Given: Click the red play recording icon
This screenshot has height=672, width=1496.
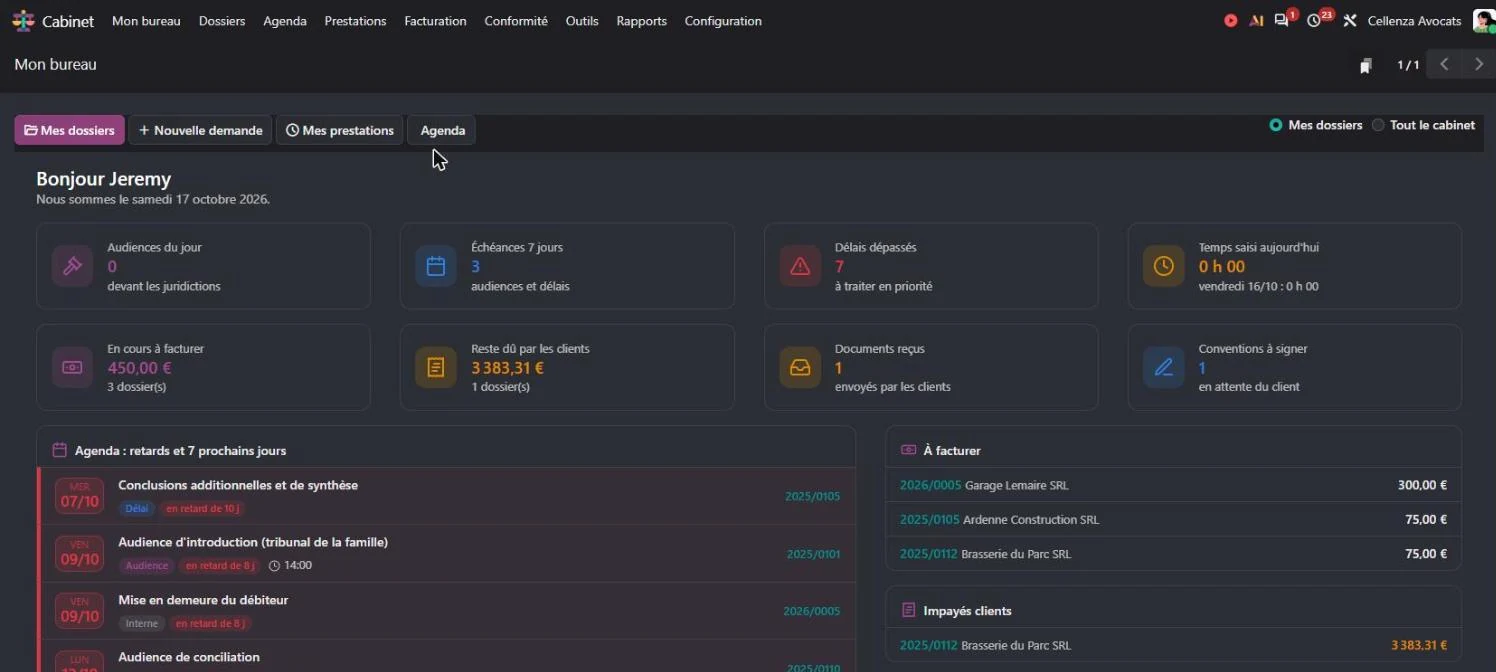Looking at the screenshot, I should [1231, 21].
